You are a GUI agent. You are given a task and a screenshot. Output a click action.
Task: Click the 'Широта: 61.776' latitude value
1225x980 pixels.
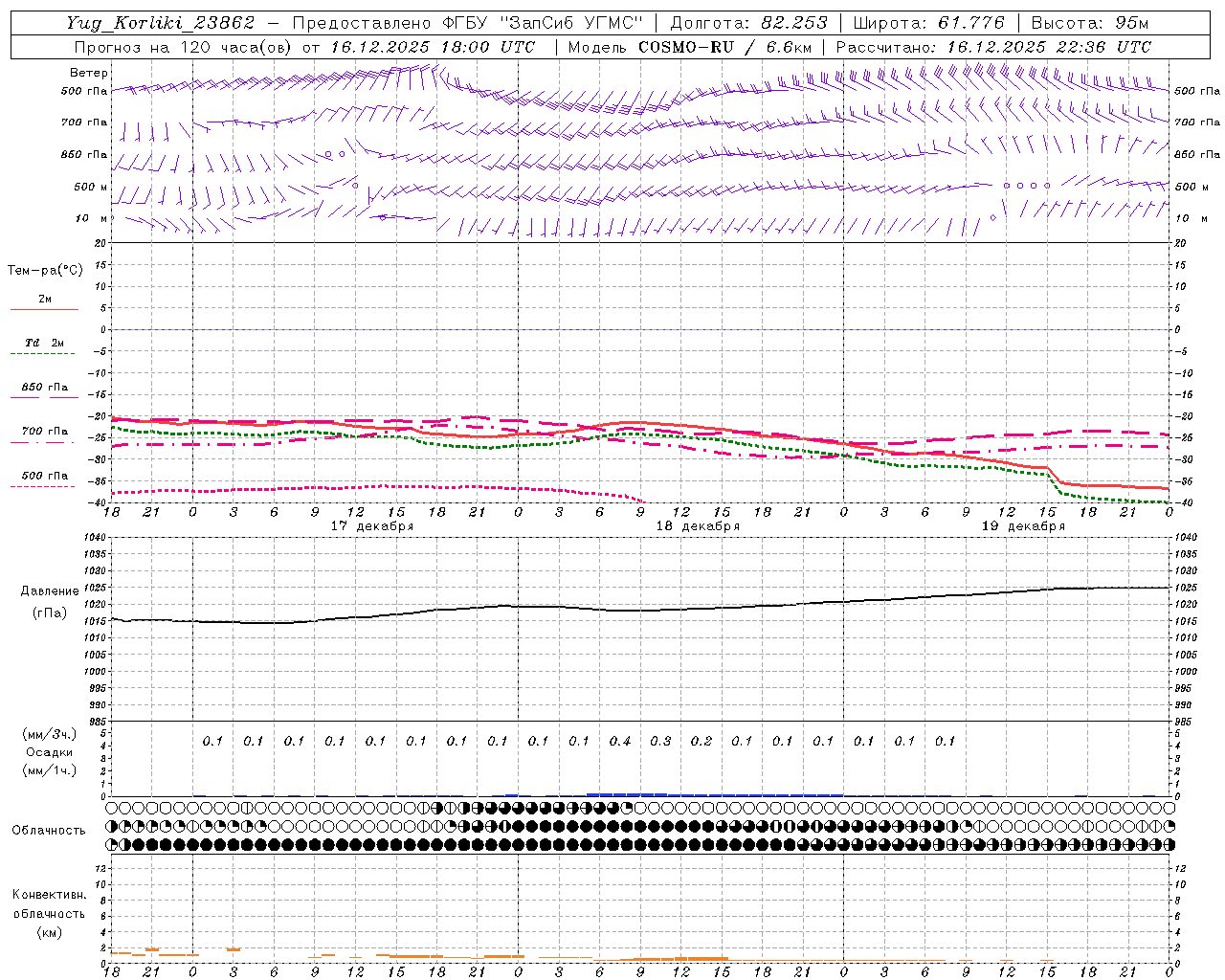[928, 23]
